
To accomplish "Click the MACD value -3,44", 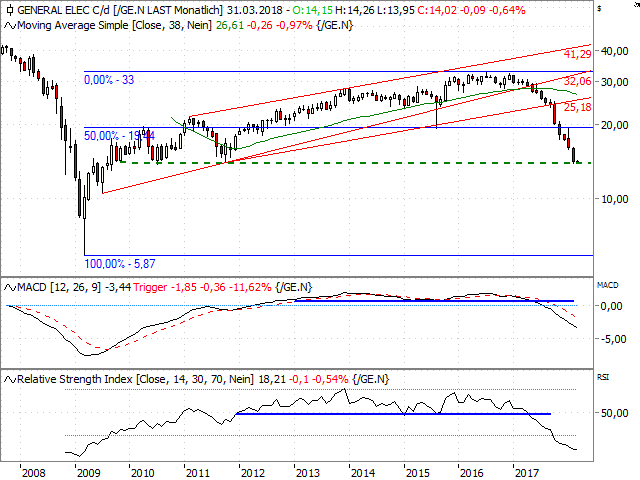I will (x=118, y=288).
